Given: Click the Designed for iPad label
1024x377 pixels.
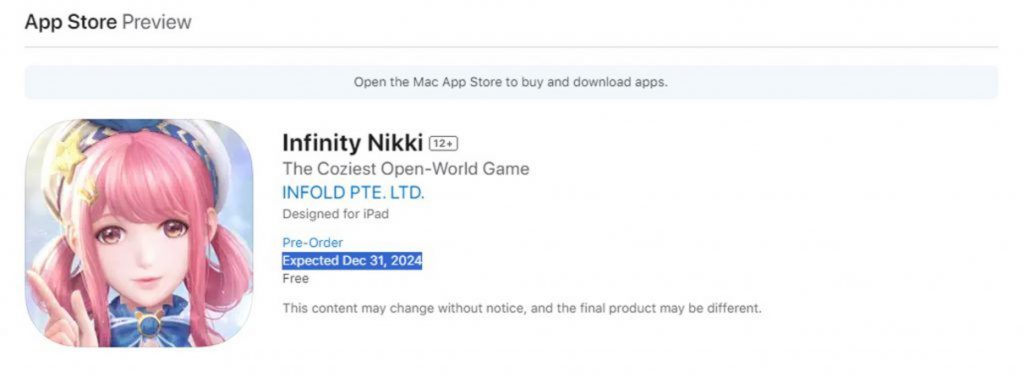Looking at the screenshot, I should [336, 214].
